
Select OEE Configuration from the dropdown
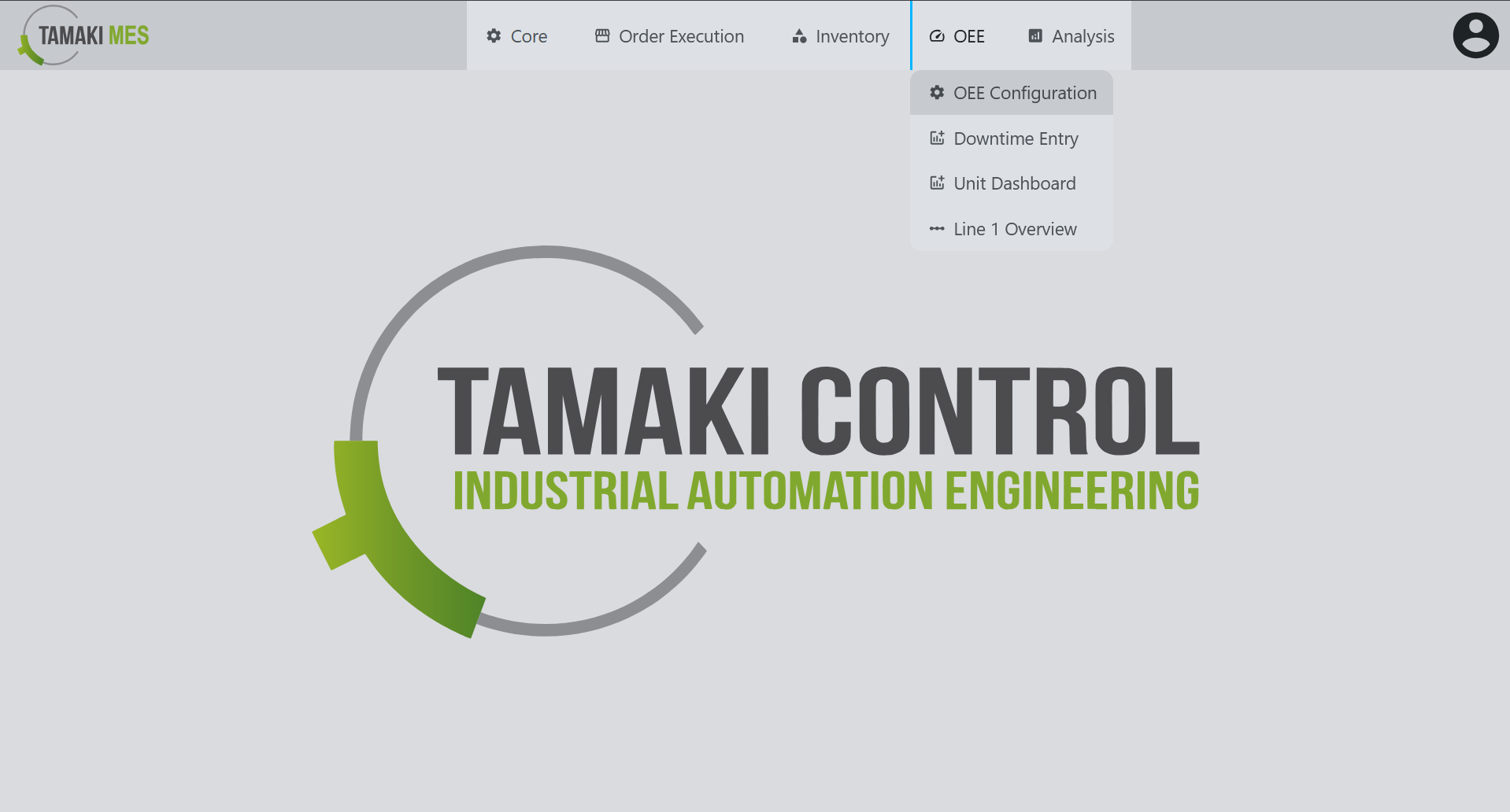click(x=1024, y=93)
